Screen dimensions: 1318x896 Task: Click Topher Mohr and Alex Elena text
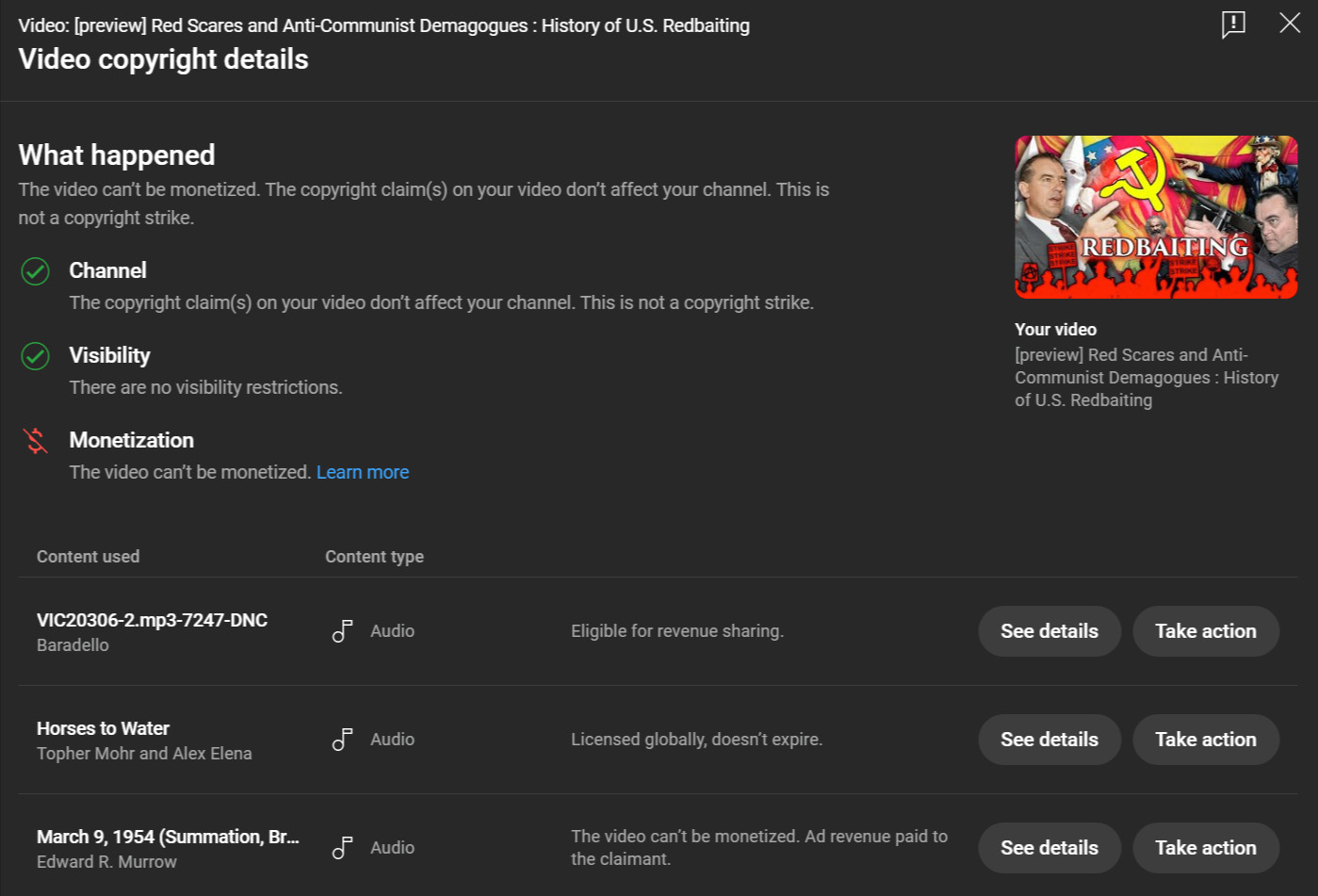click(144, 754)
